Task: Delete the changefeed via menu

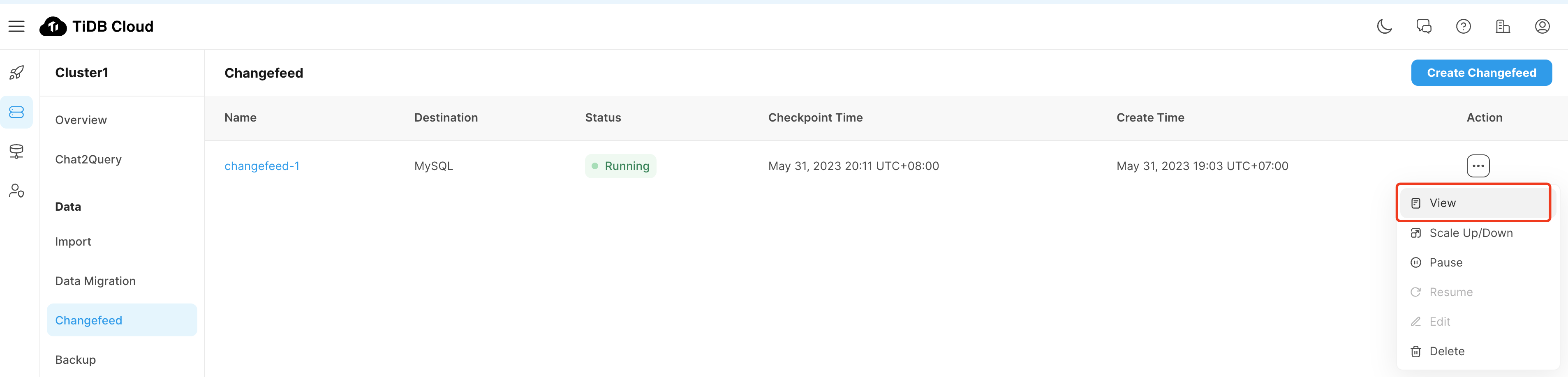Action: point(1447,352)
